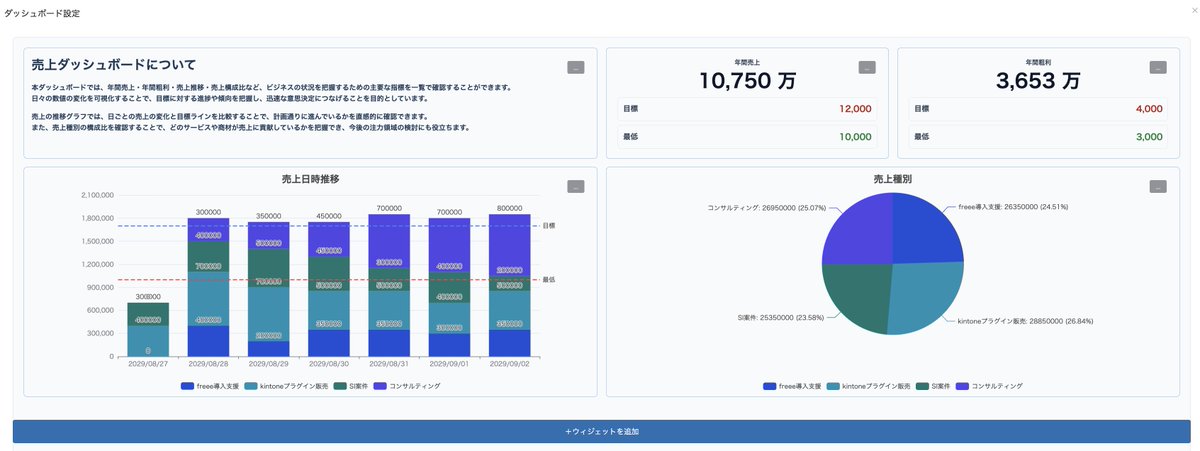Image resolution: width=1200 pixels, height=451 pixels.
Task: Click the 最低 value 10,000 in 年間売上
Action: 855,137
